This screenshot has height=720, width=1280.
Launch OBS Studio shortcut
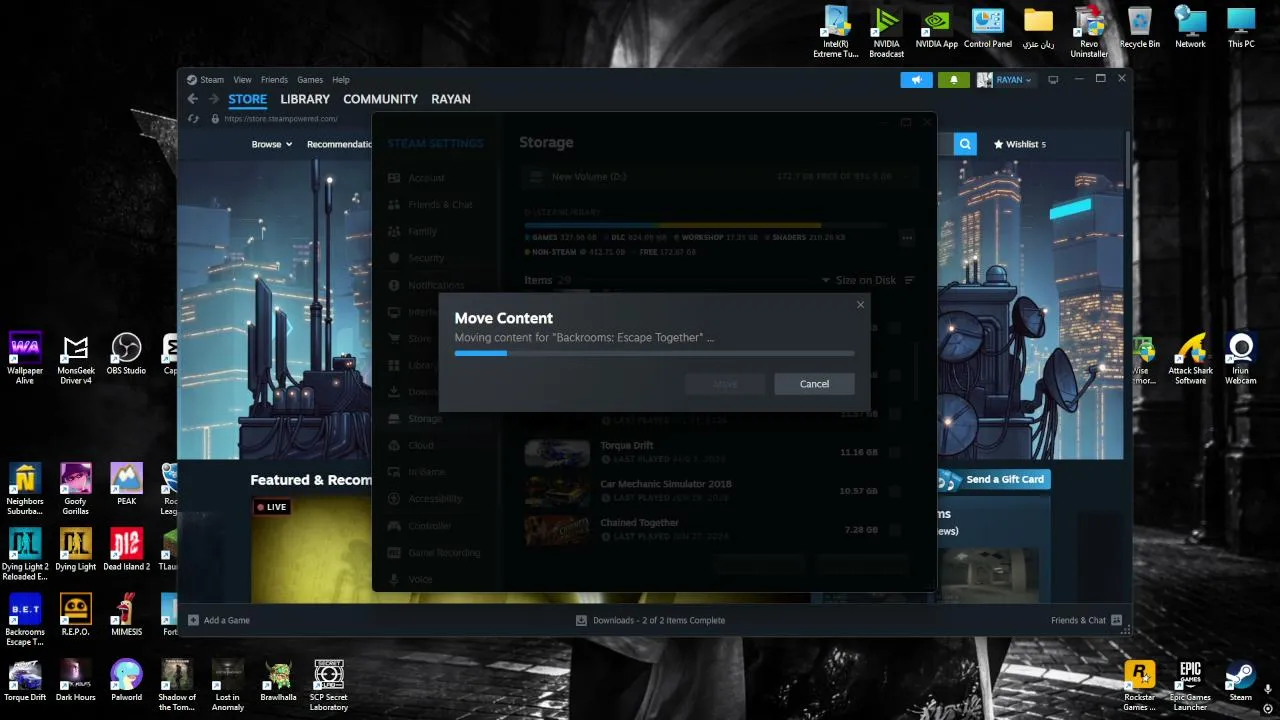click(x=126, y=354)
